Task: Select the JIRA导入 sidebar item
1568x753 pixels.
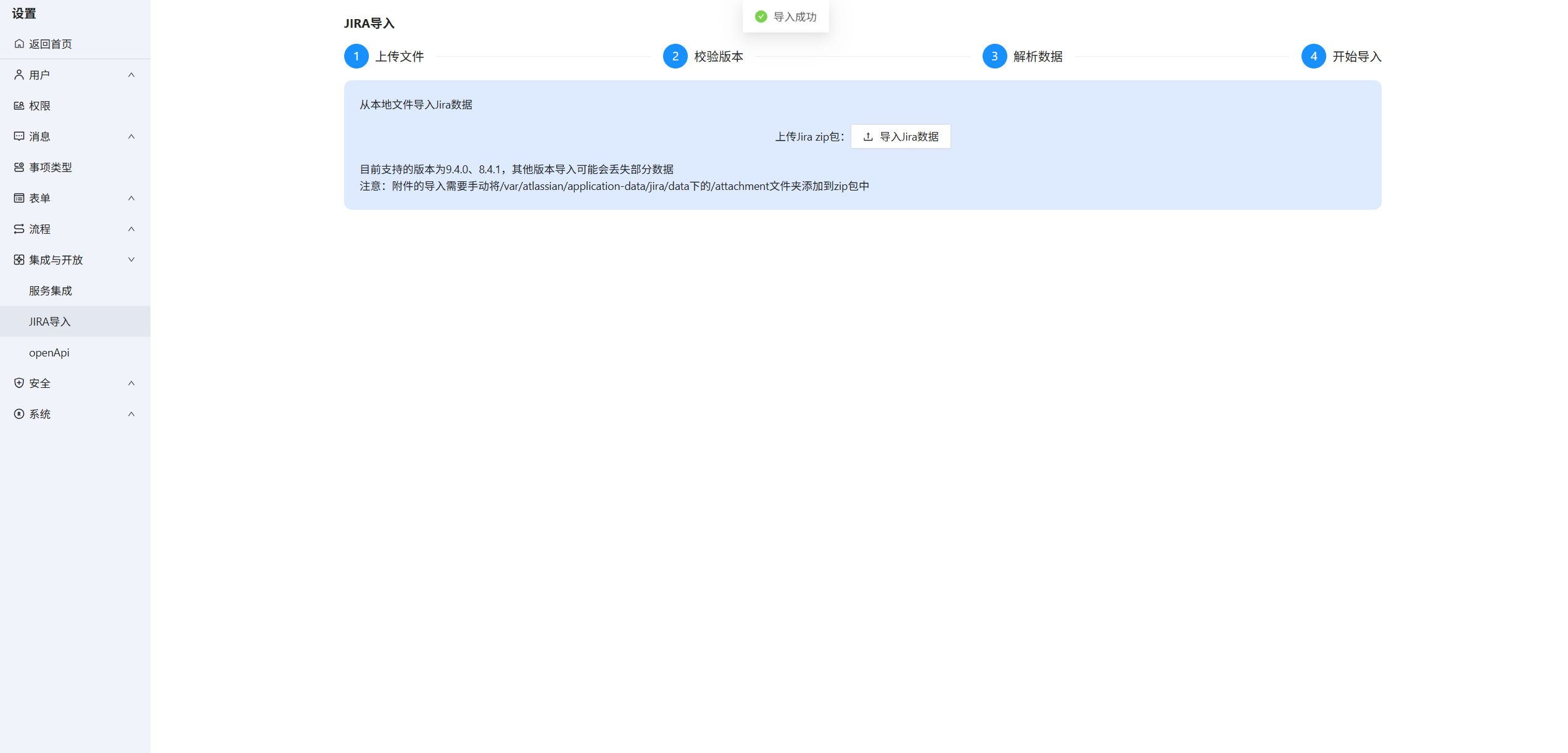Action: tap(50, 321)
